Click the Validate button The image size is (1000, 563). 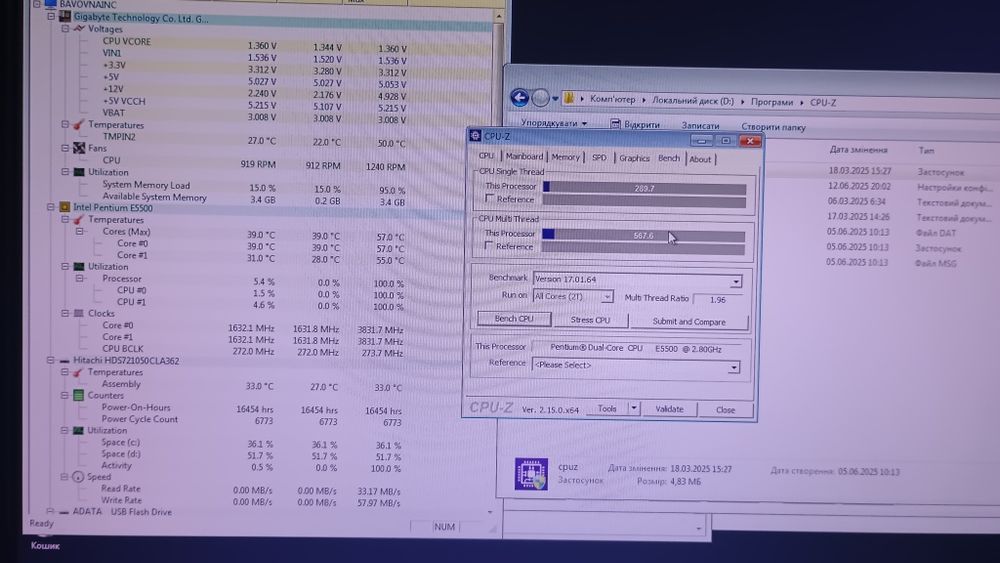pos(669,409)
